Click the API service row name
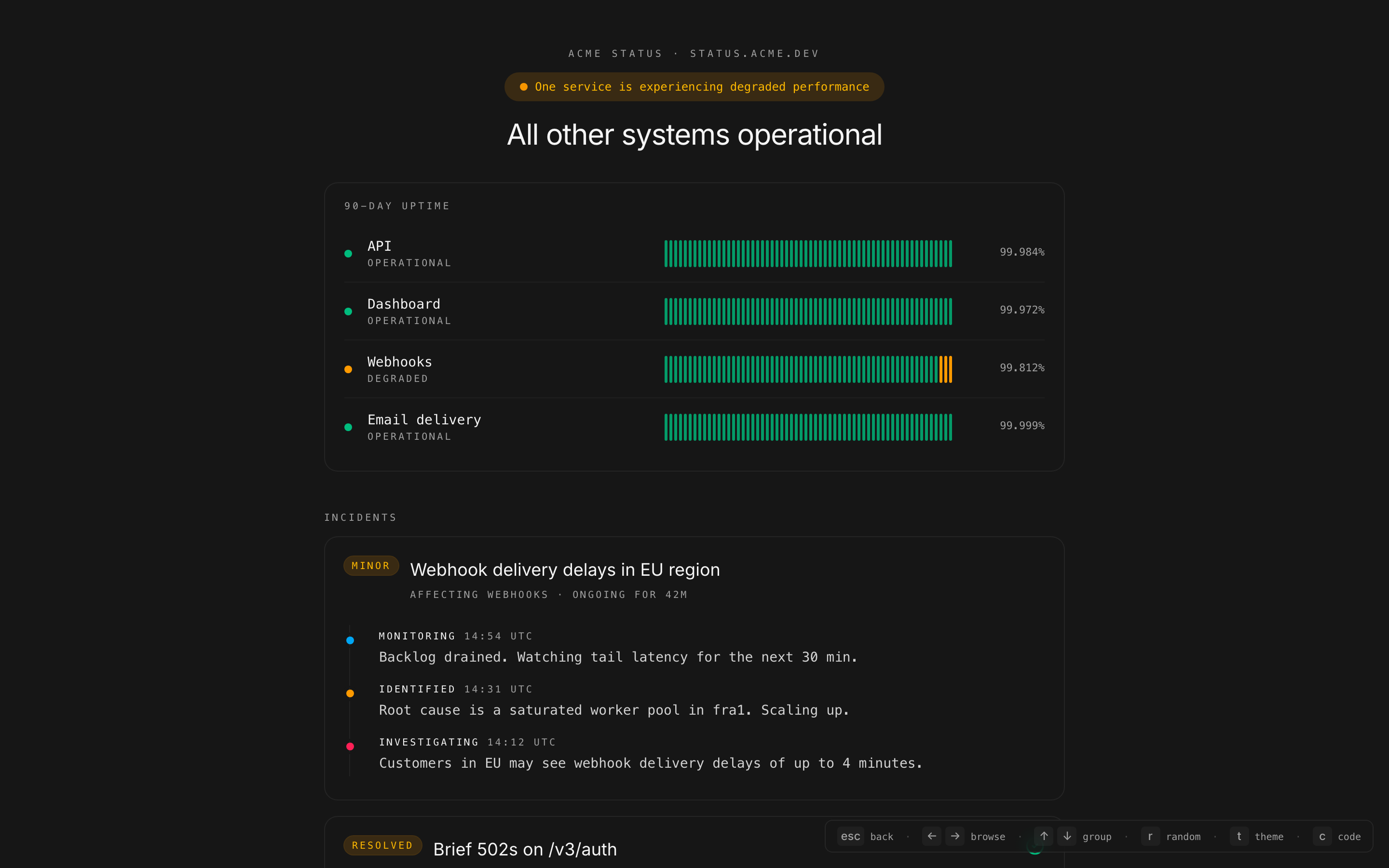This screenshot has width=1389, height=868. click(x=380, y=246)
